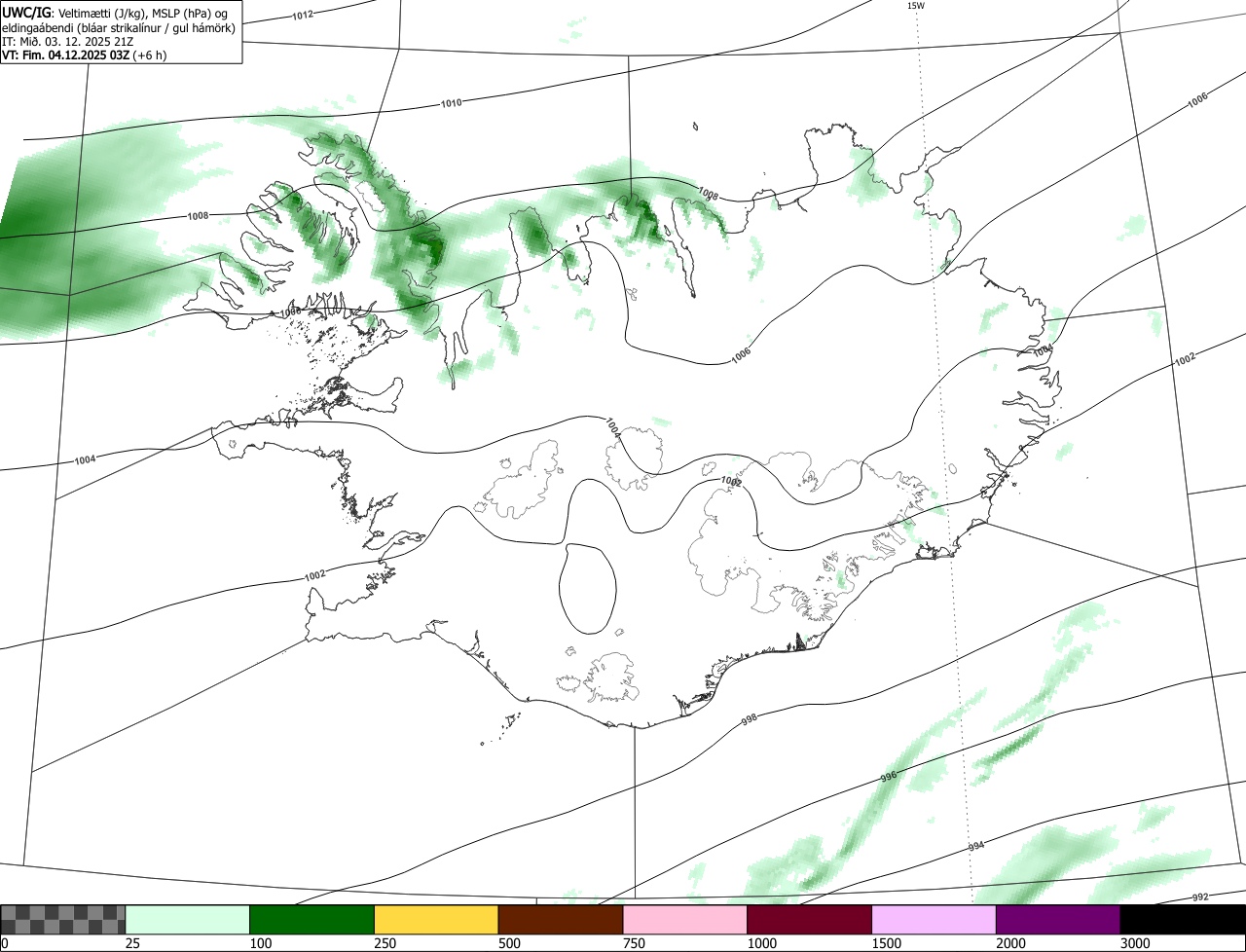Click the '1010' isobar label
1246x952 pixels.
452,103
